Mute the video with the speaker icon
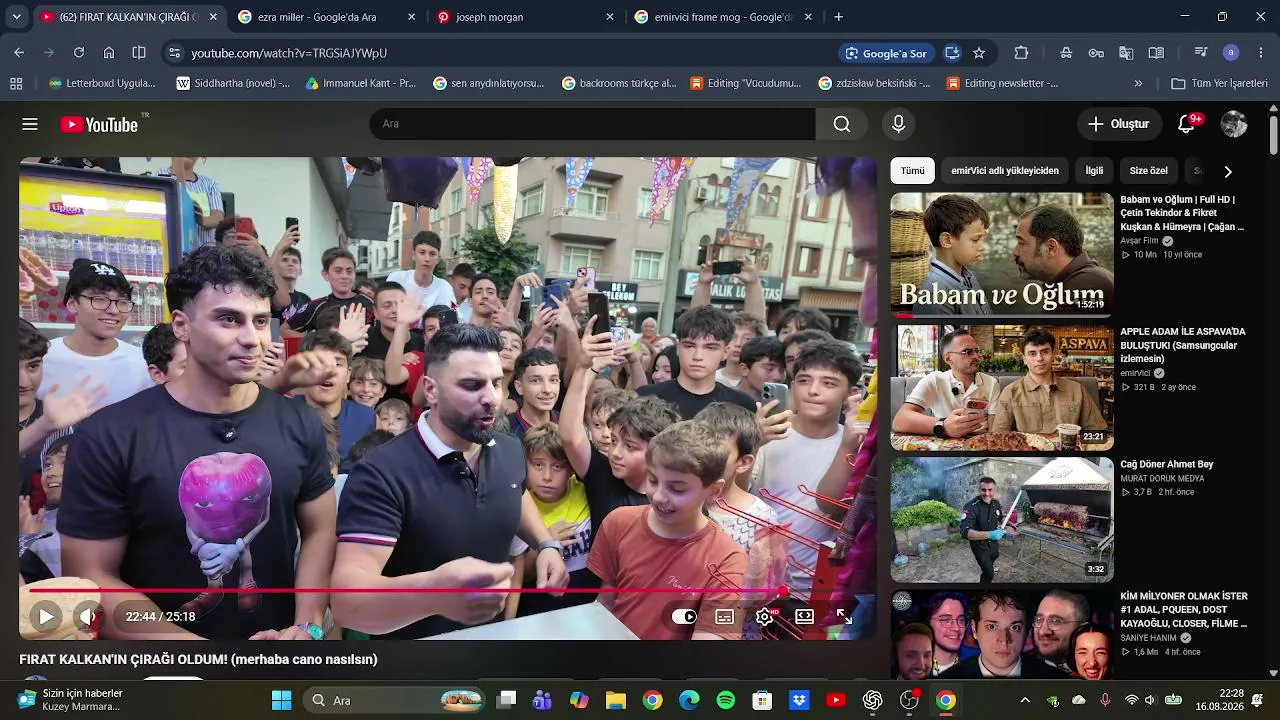Image resolution: width=1280 pixels, height=720 pixels. click(x=88, y=617)
